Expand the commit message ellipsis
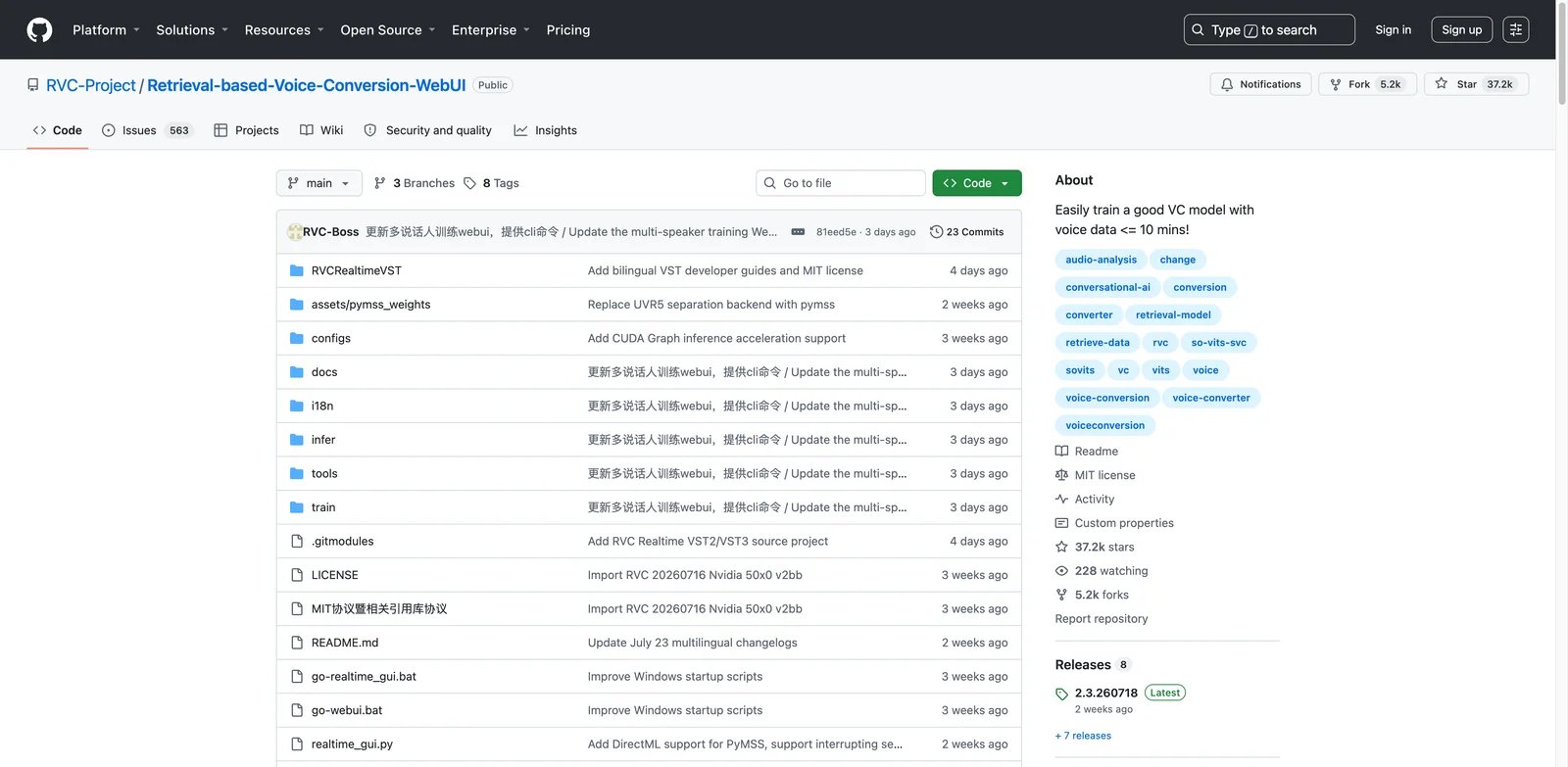 point(798,232)
